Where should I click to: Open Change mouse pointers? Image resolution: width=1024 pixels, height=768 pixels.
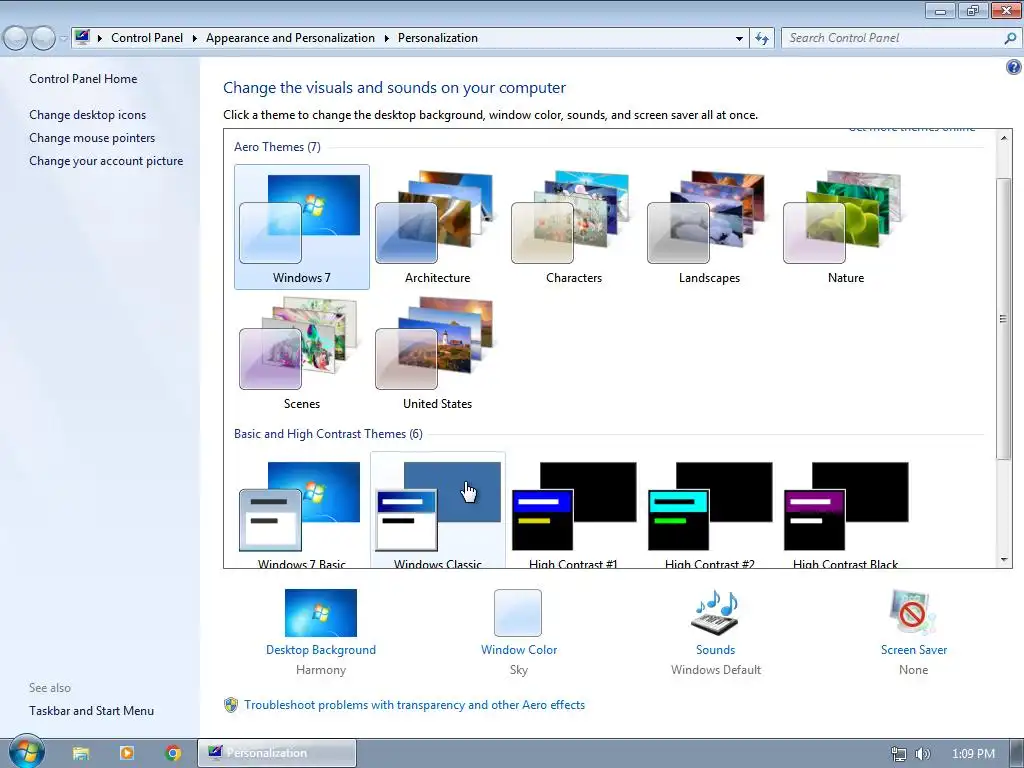point(92,138)
